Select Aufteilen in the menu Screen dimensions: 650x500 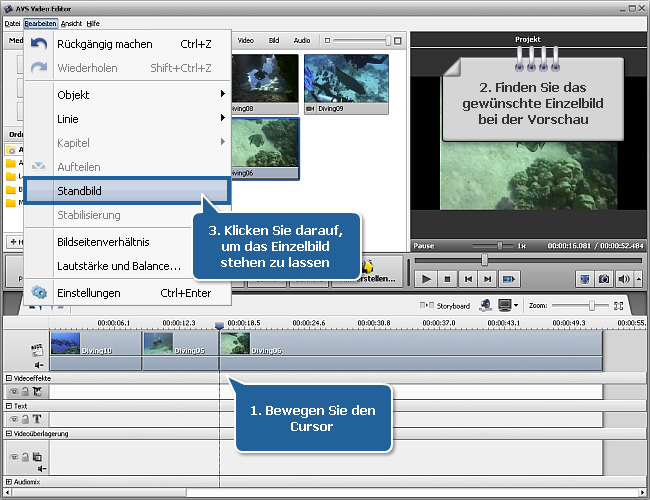coord(127,167)
